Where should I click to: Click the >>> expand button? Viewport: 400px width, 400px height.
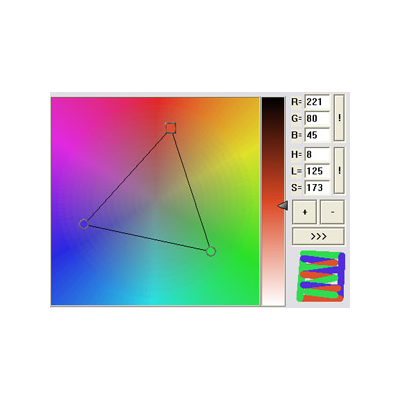point(318,236)
